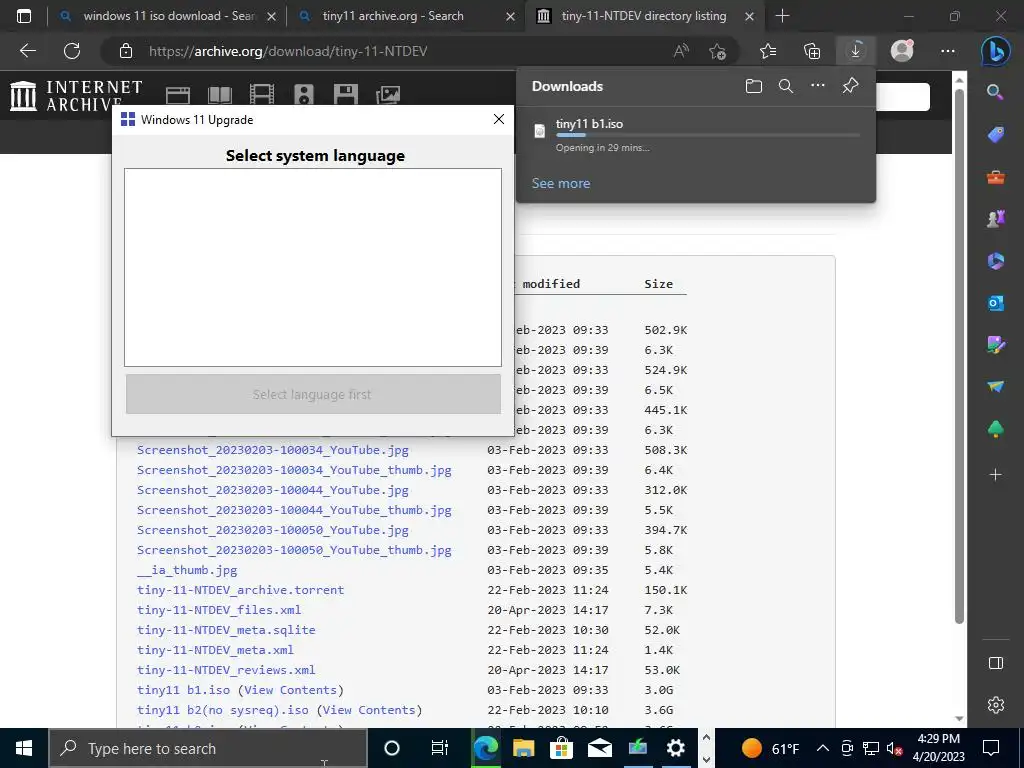Viewport: 1024px width, 768px height.
Task: Open Windows Start menu
Action: coord(24,748)
